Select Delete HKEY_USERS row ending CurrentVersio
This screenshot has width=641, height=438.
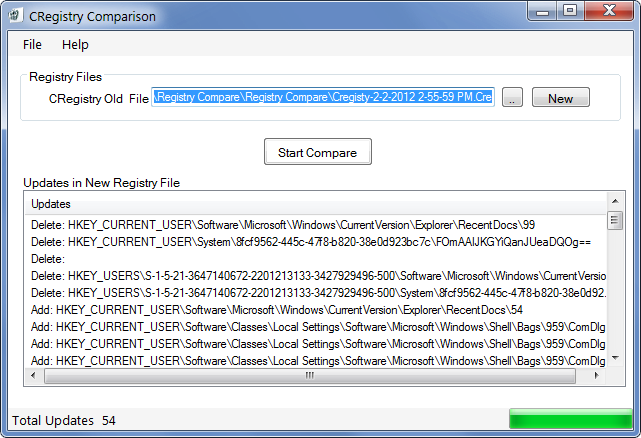tap(318, 276)
